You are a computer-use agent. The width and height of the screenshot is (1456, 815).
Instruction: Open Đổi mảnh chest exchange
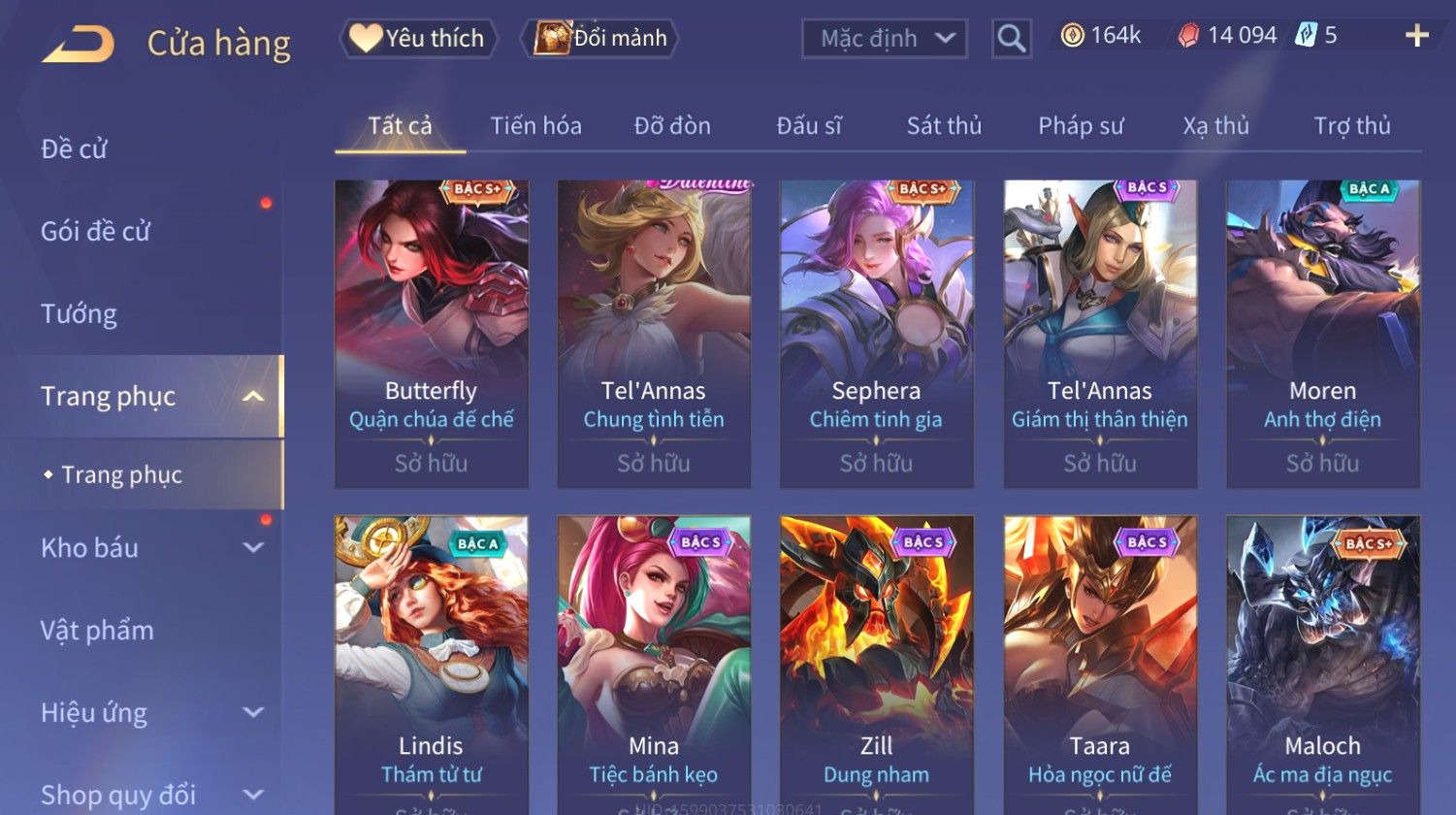pyautogui.click(x=600, y=38)
